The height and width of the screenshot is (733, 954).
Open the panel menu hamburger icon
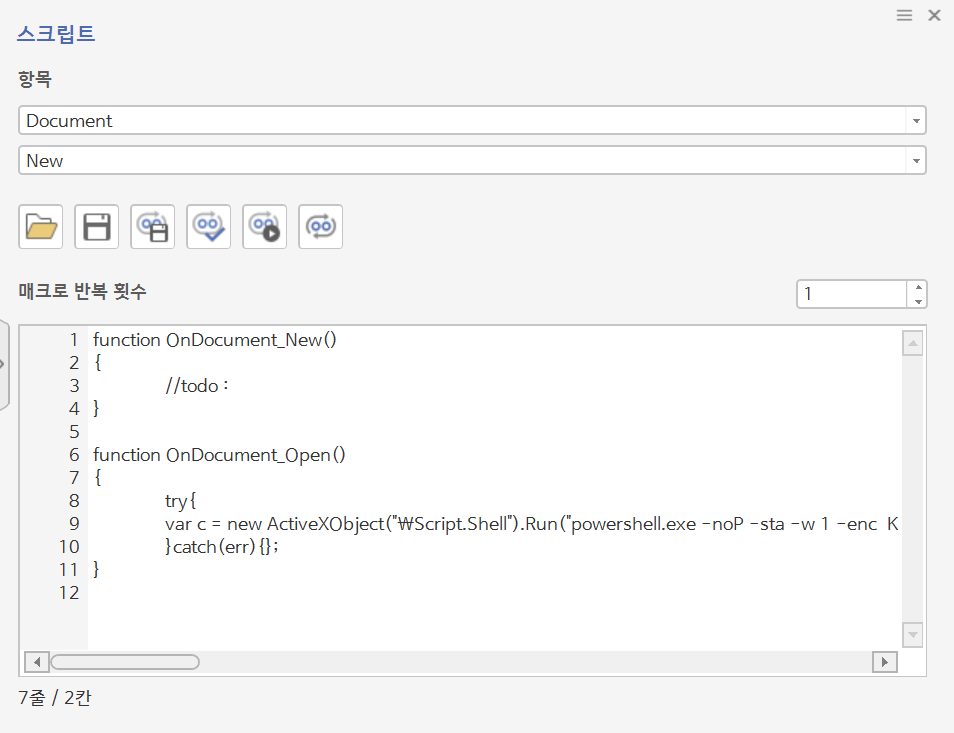pyautogui.click(x=904, y=15)
